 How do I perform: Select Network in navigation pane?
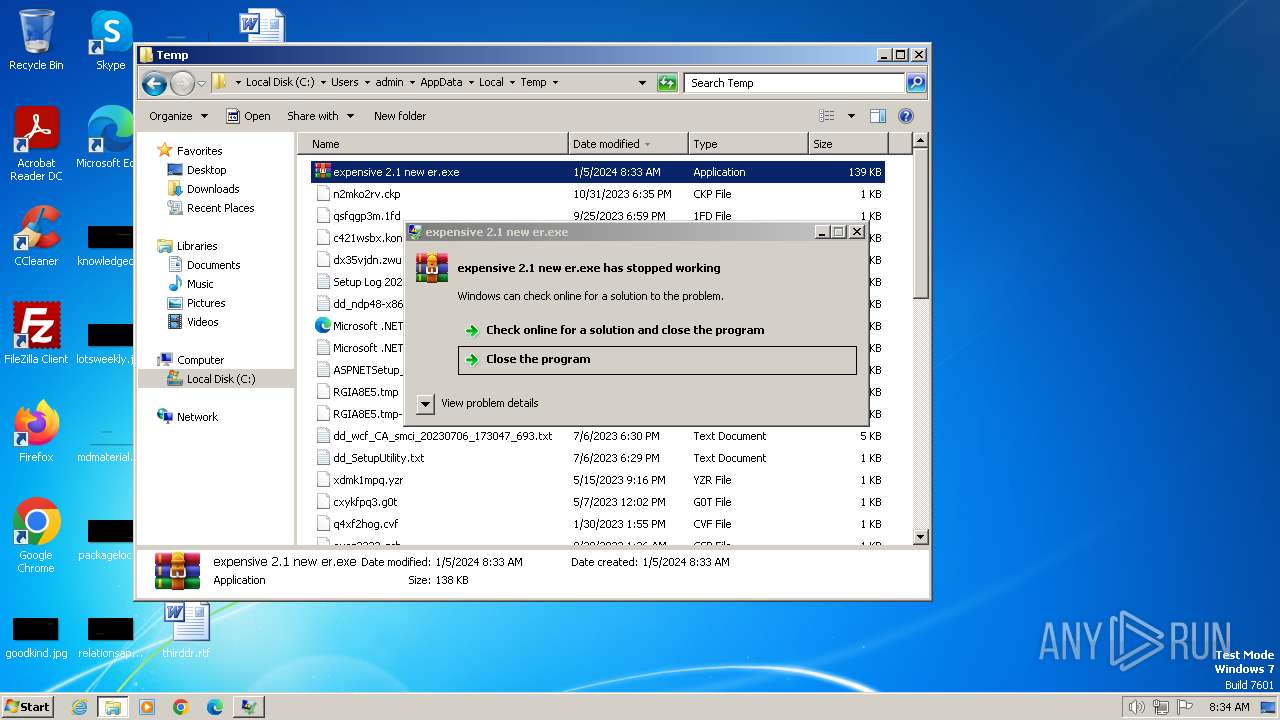(197, 417)
